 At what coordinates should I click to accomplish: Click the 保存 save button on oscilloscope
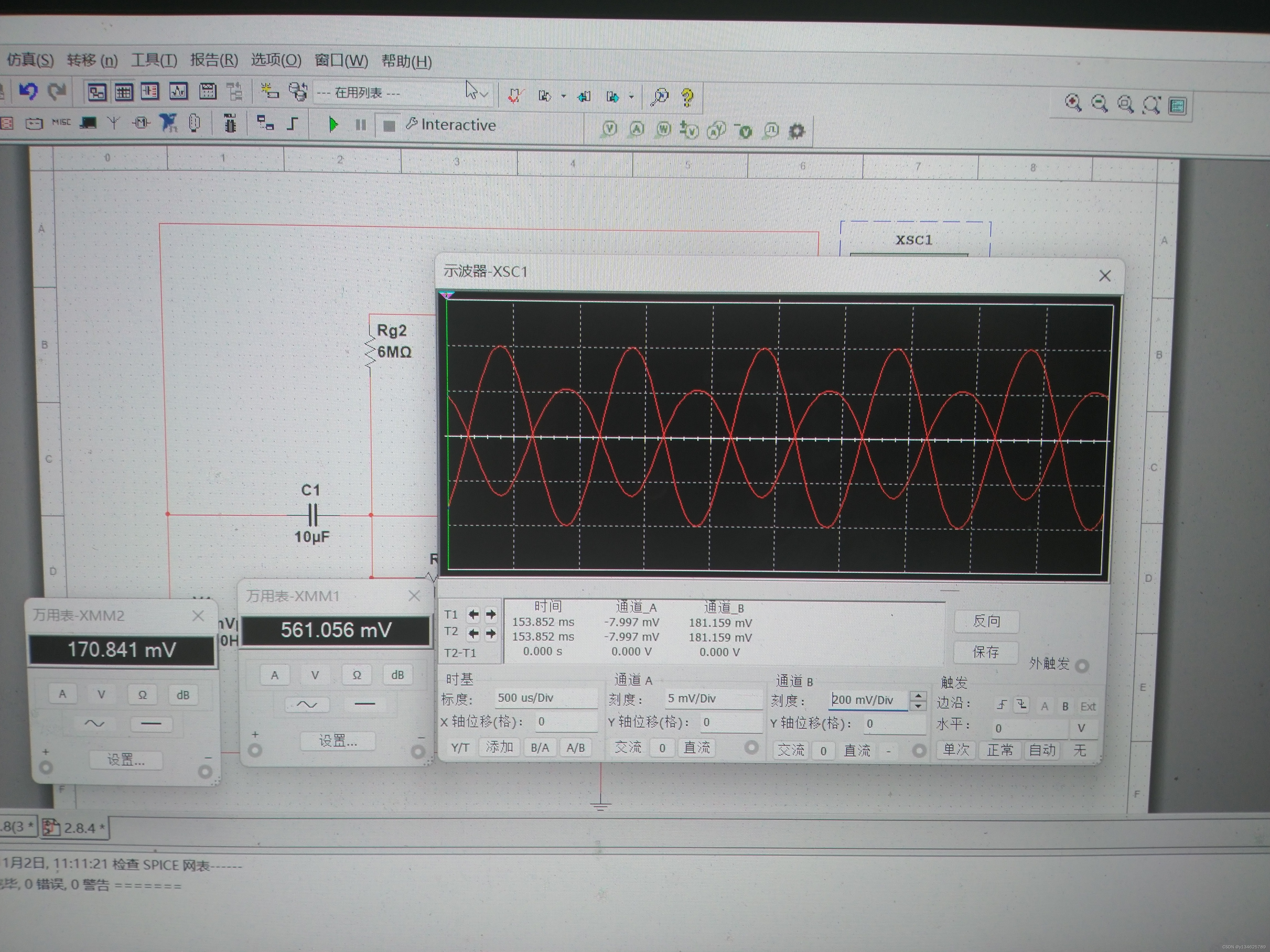point(986,653)
